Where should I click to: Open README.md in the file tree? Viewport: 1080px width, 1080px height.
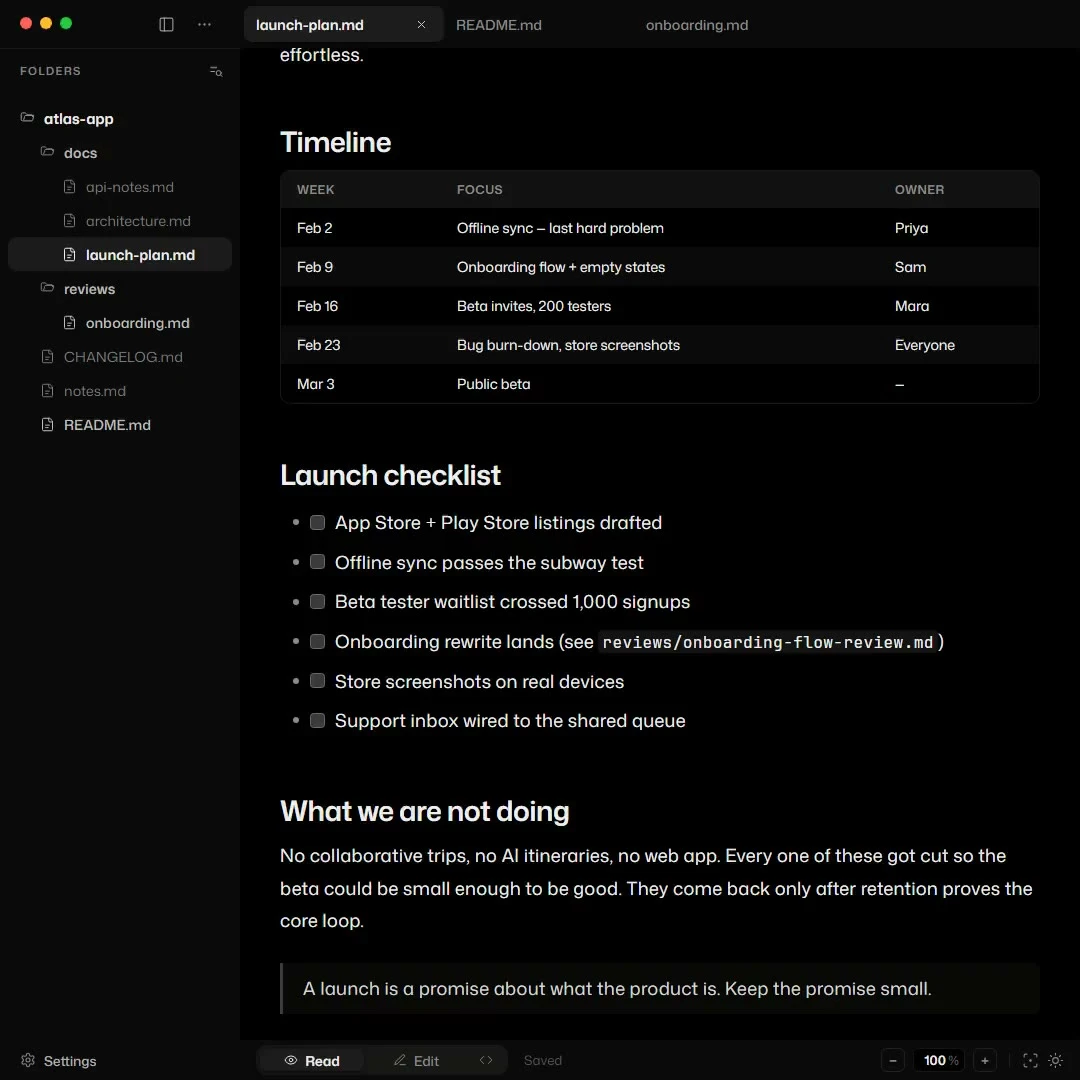pyautogui.click(x=107, y=425)
